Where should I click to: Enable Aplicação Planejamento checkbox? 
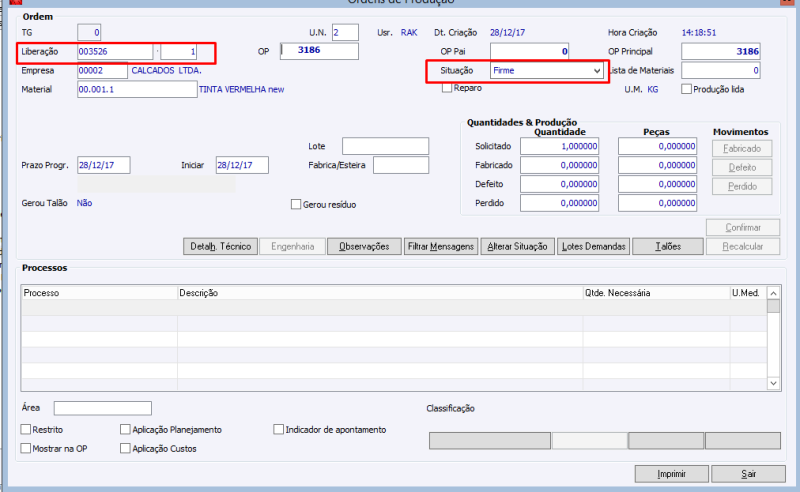(x=125, y=429)
